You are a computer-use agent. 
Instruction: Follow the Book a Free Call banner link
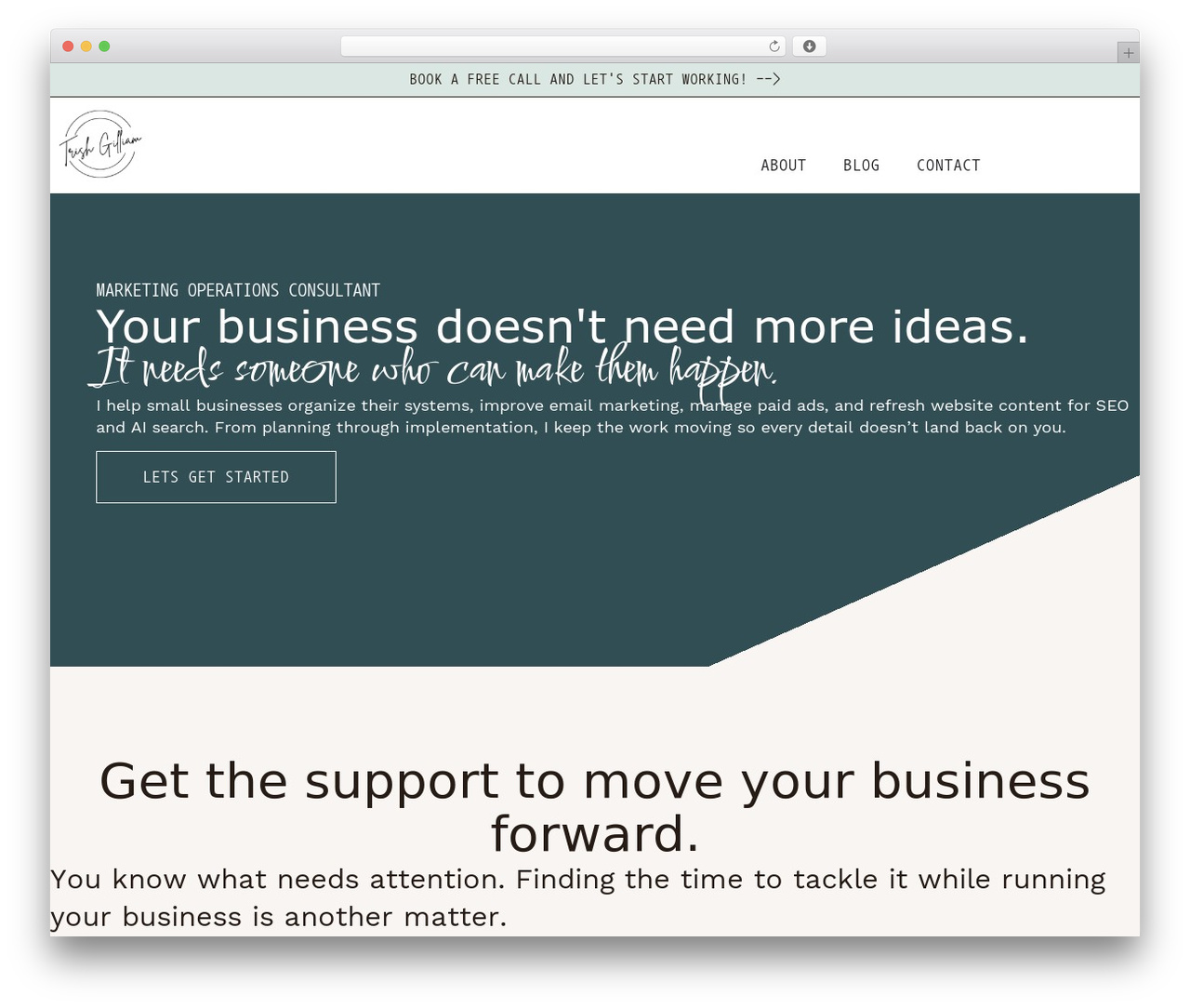pos(595,80)
